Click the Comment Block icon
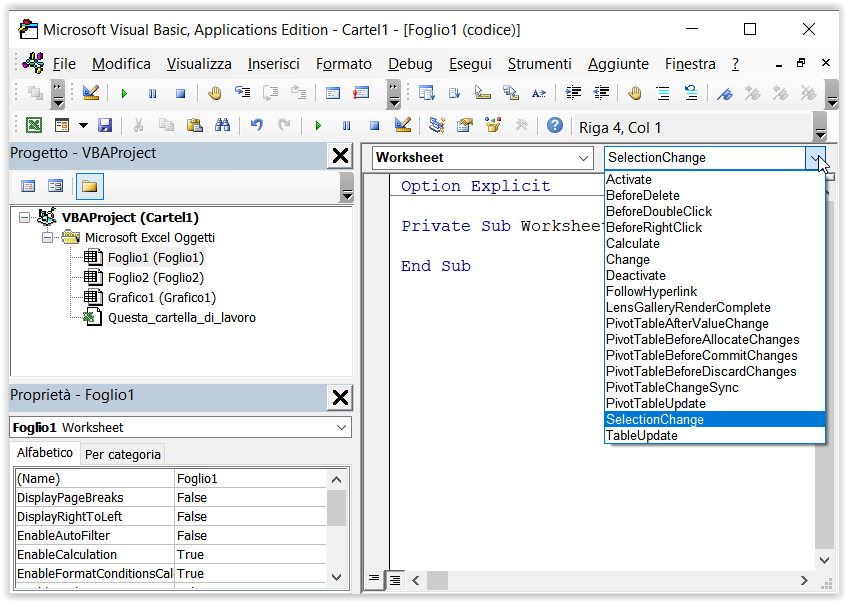 pyautogui.click(x=663, y=93)
